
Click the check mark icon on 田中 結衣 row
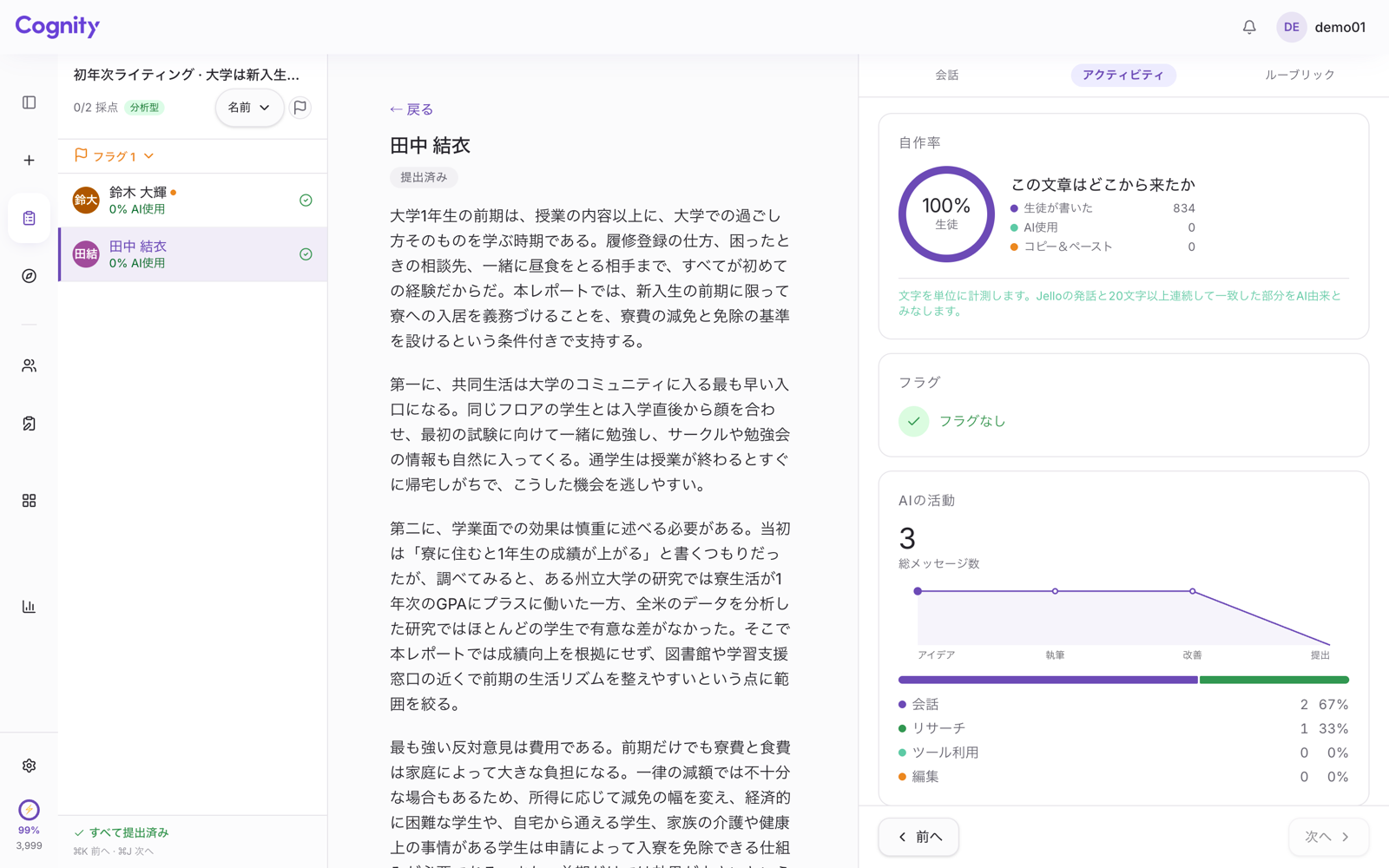[x=306, y=254]
